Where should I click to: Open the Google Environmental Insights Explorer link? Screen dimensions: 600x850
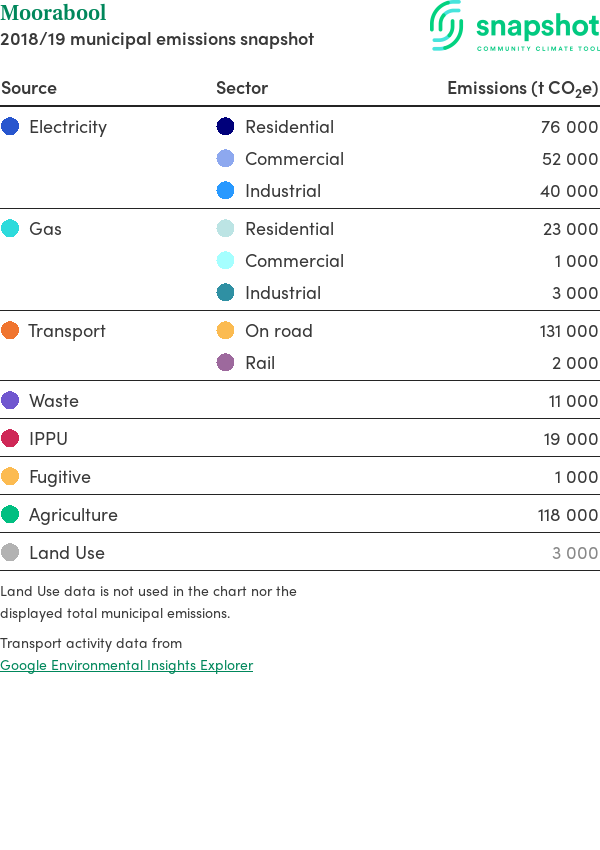[x=126, y=665]
